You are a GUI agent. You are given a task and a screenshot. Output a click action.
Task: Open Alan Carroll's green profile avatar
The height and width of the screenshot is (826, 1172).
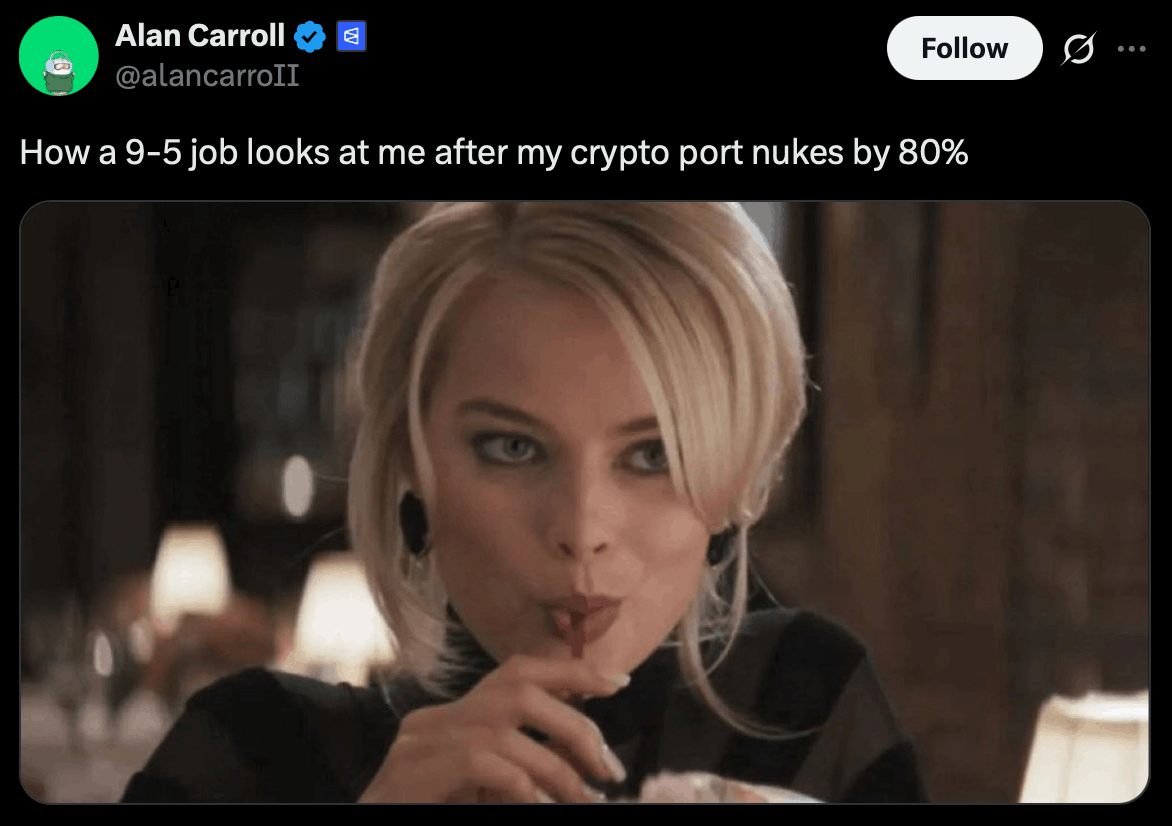click(58, 55)
